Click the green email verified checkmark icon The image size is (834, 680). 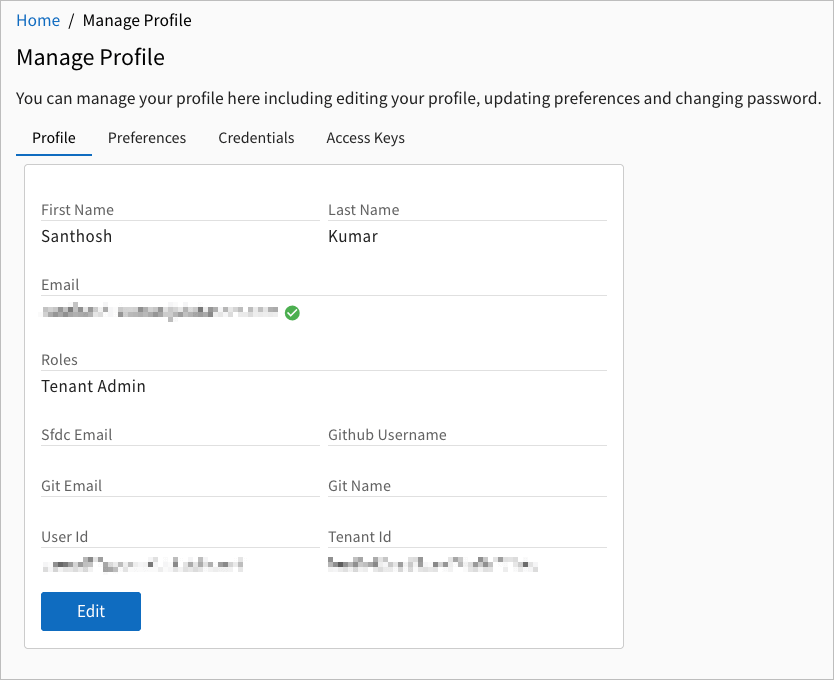pos(292,313)
